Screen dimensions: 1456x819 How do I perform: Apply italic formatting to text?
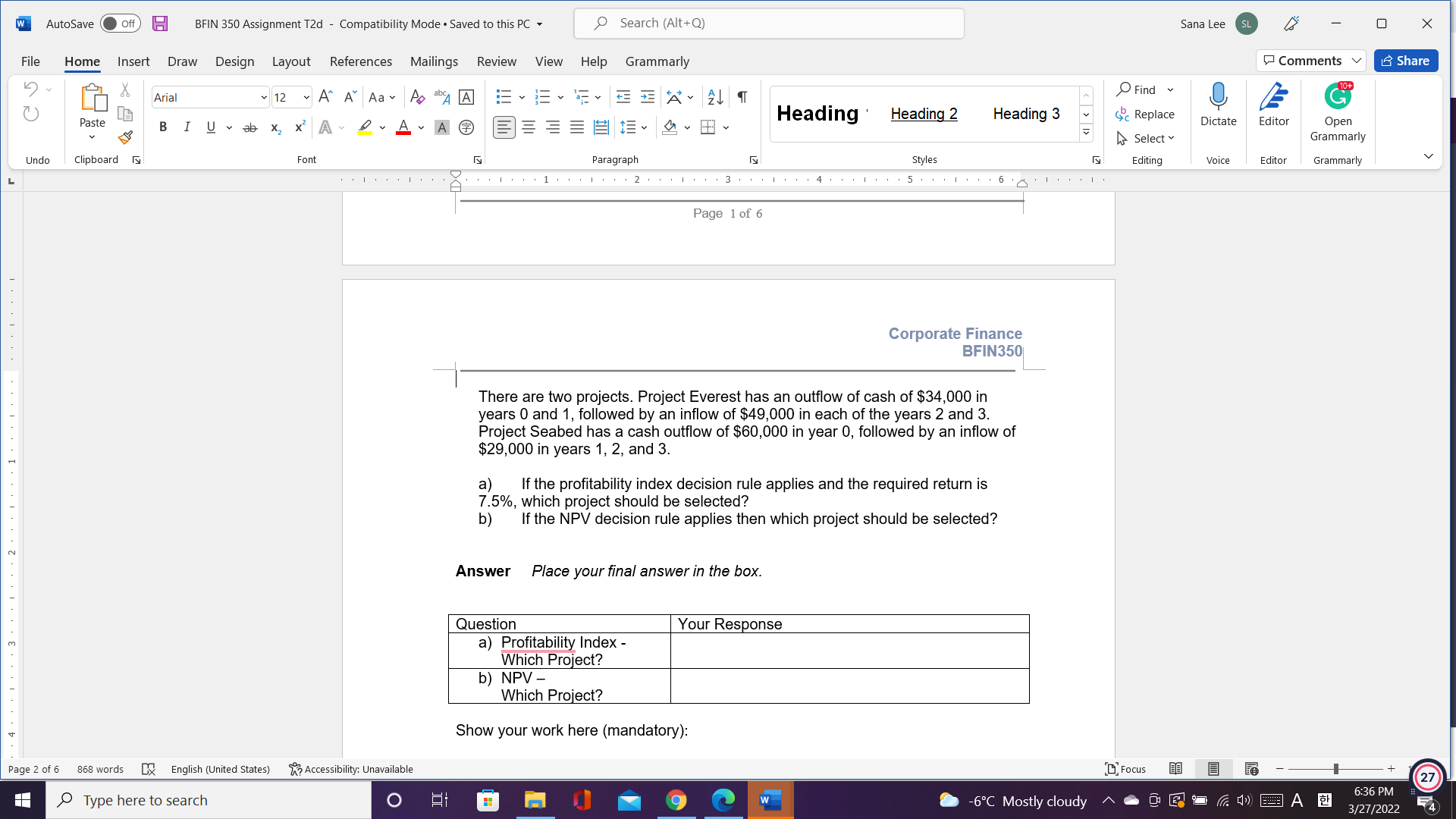point(187,127)
